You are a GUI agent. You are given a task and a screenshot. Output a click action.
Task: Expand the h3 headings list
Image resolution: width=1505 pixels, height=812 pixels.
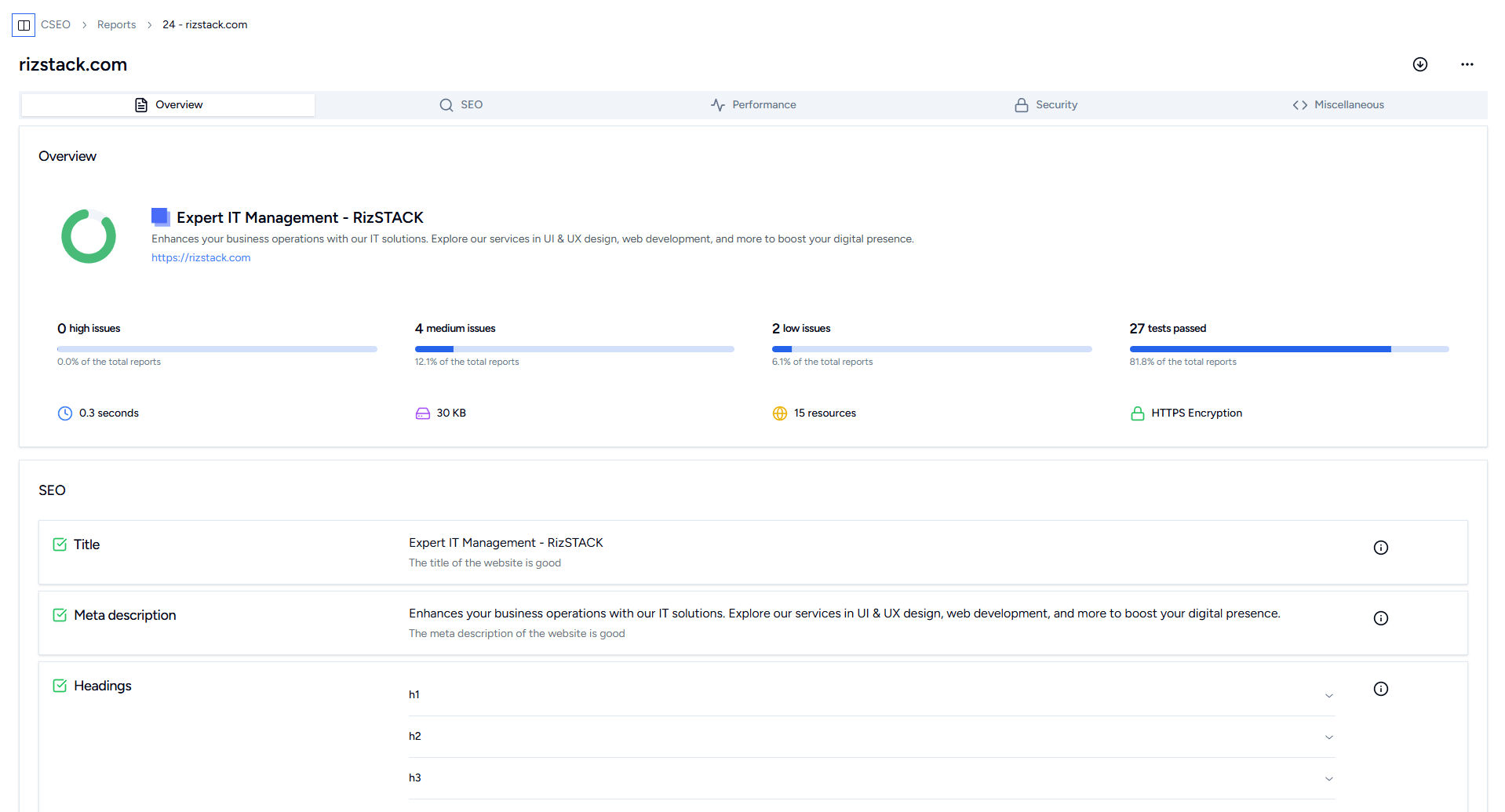872,778
